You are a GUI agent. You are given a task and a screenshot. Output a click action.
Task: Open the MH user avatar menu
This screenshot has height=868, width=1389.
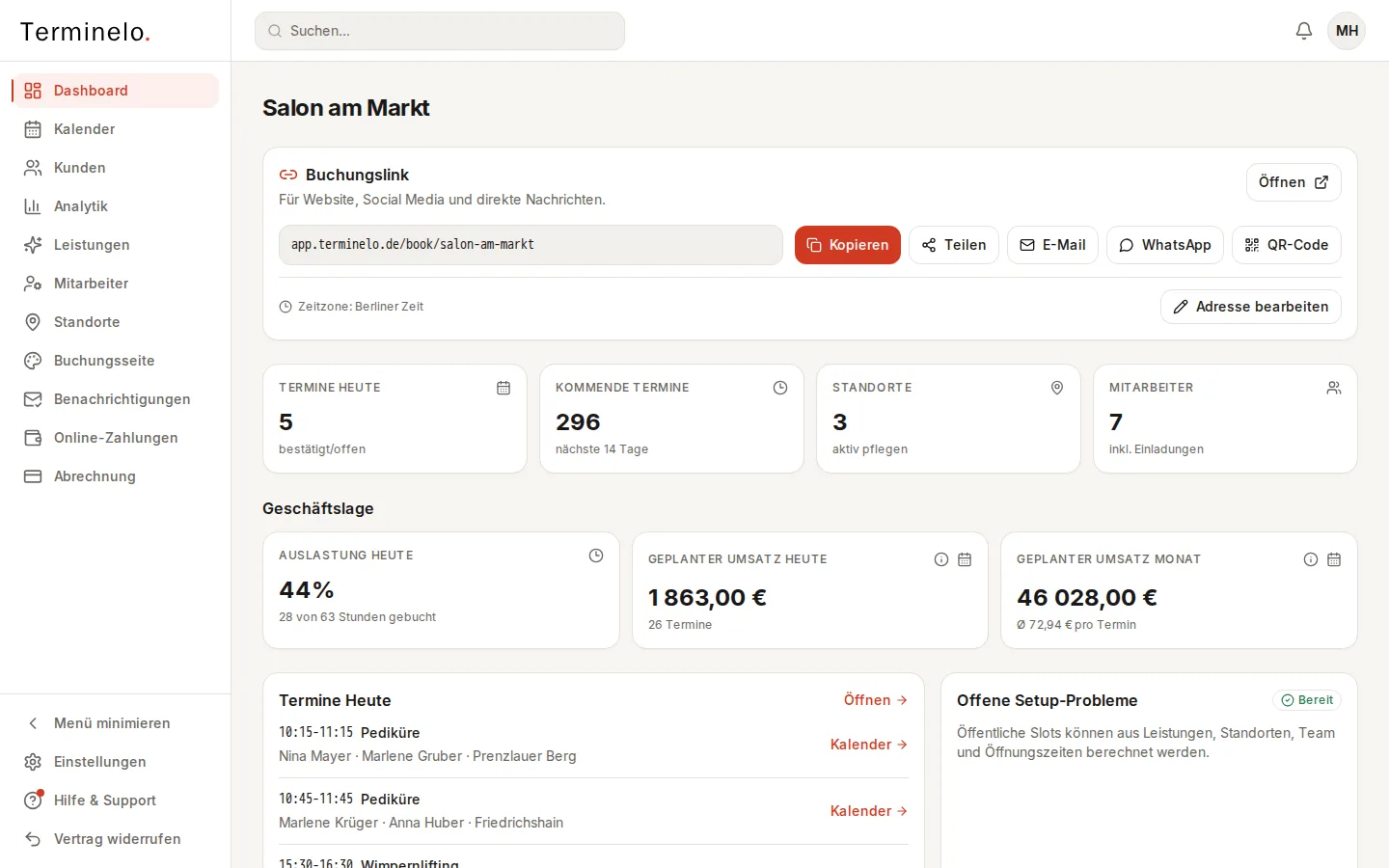tap(1347, 31)
